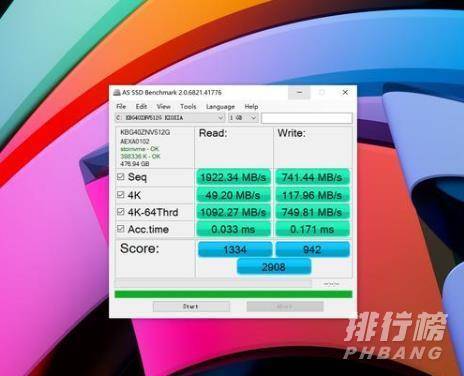The image size is (464, 376).
Task: Open the View menu
Action: click(164, 107)
